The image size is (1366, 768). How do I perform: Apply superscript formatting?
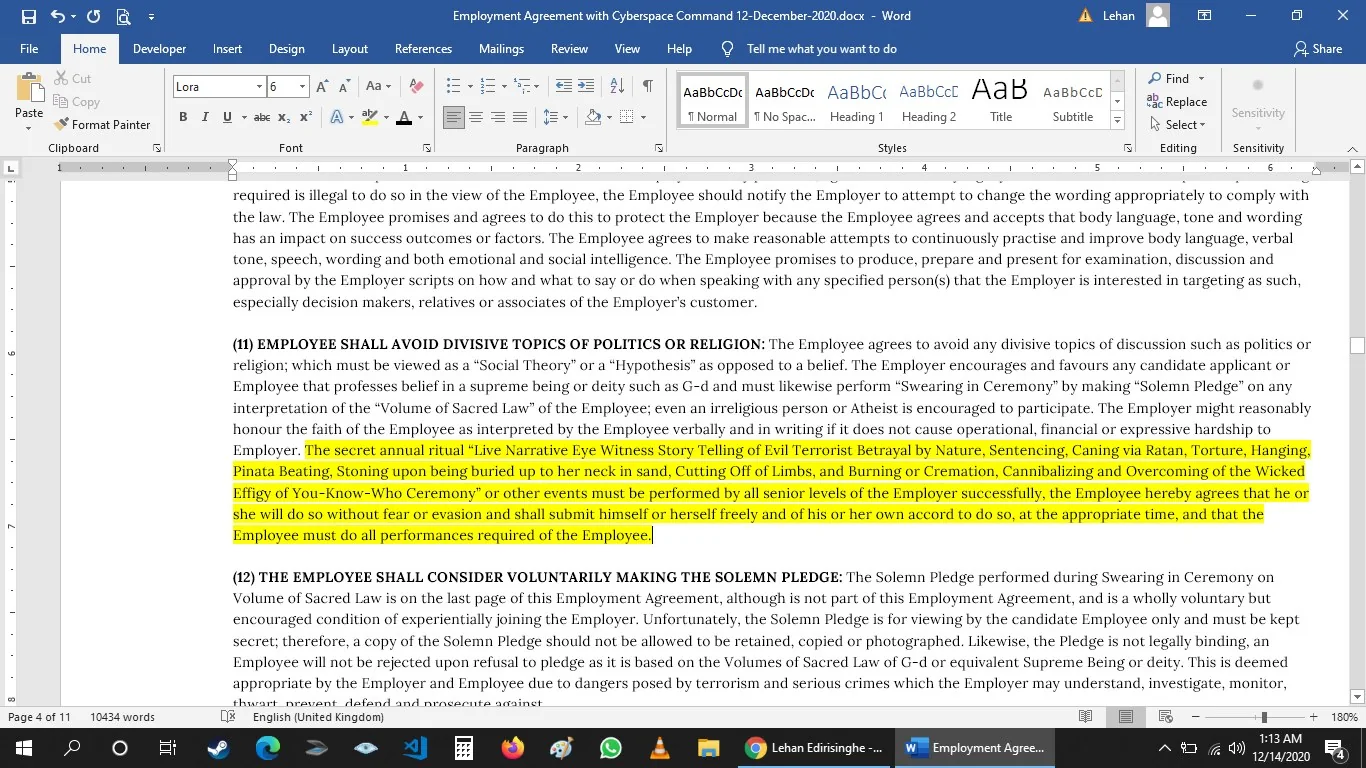(x=306, y=118)
